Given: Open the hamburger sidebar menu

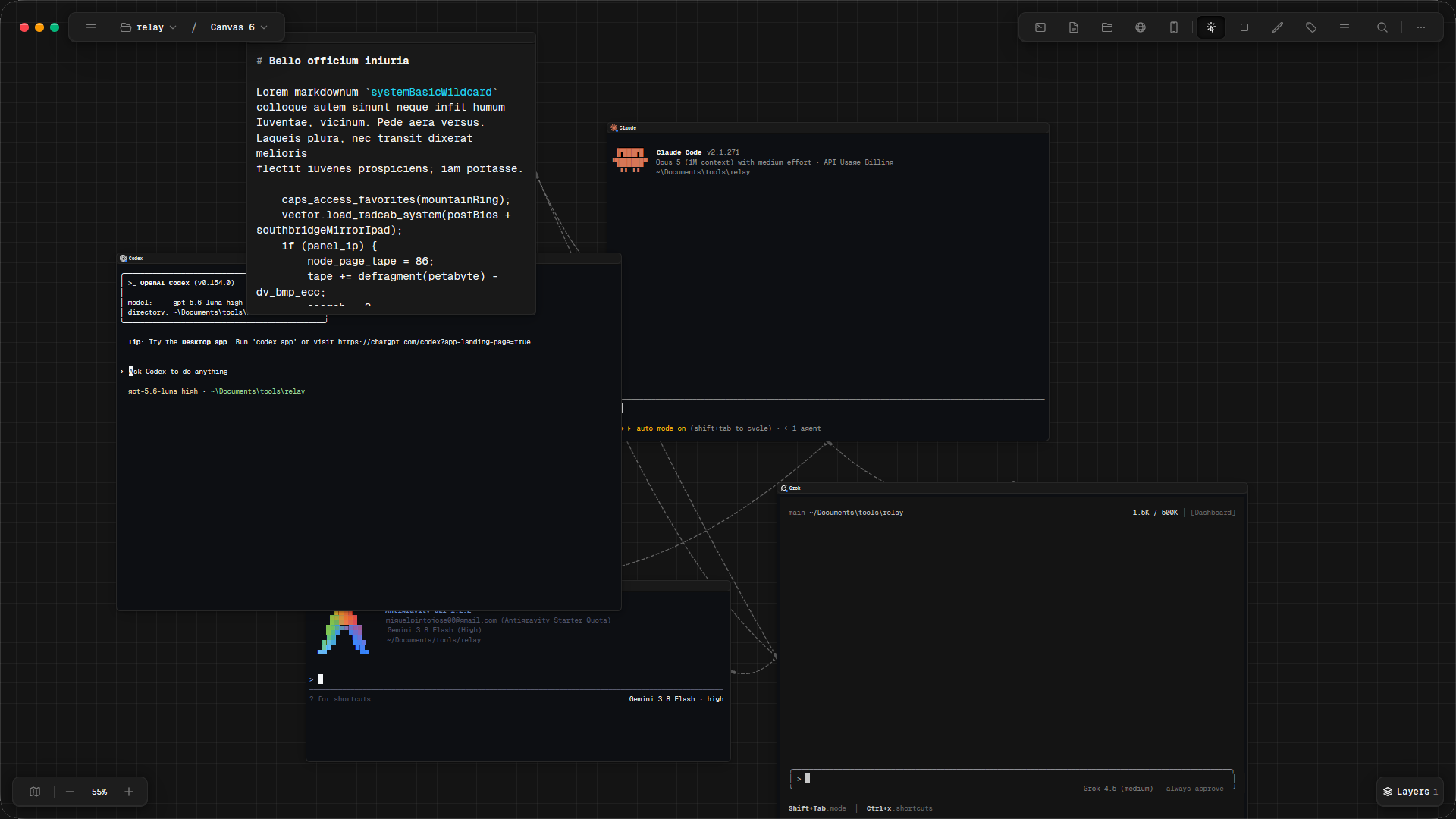Looking at the screenshot, I should 91,27.
